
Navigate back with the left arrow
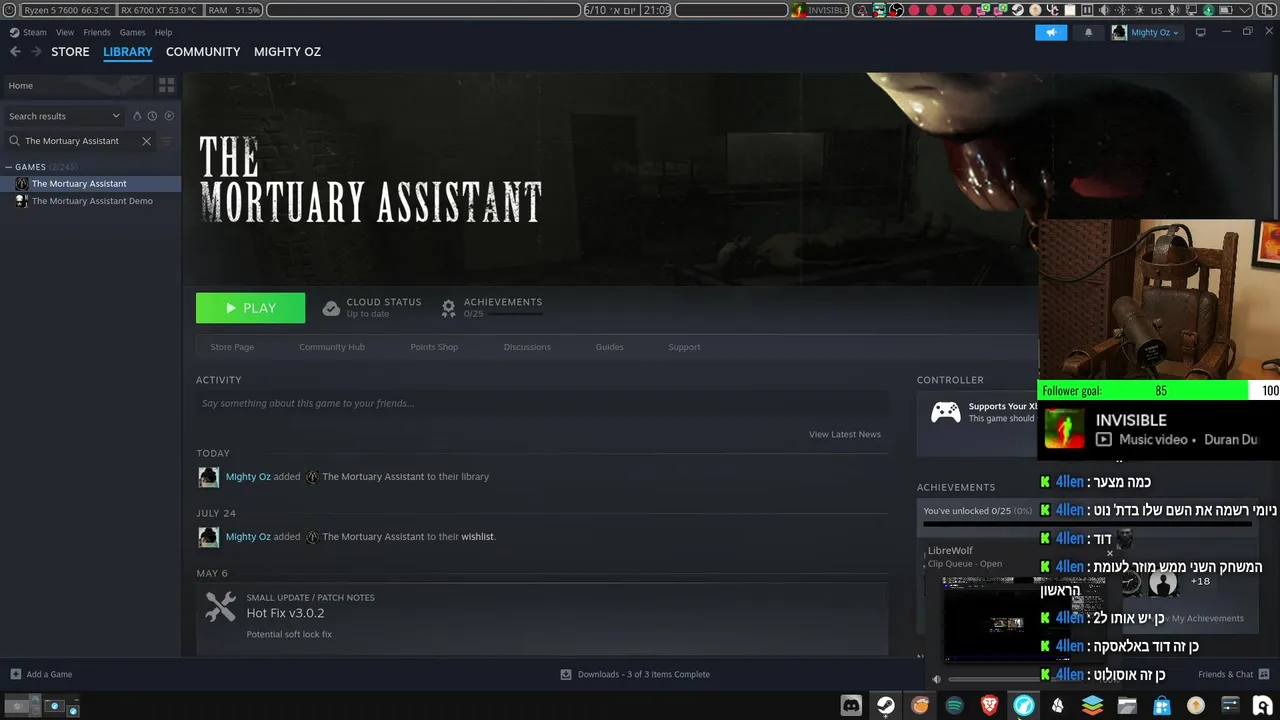(15, 52)
